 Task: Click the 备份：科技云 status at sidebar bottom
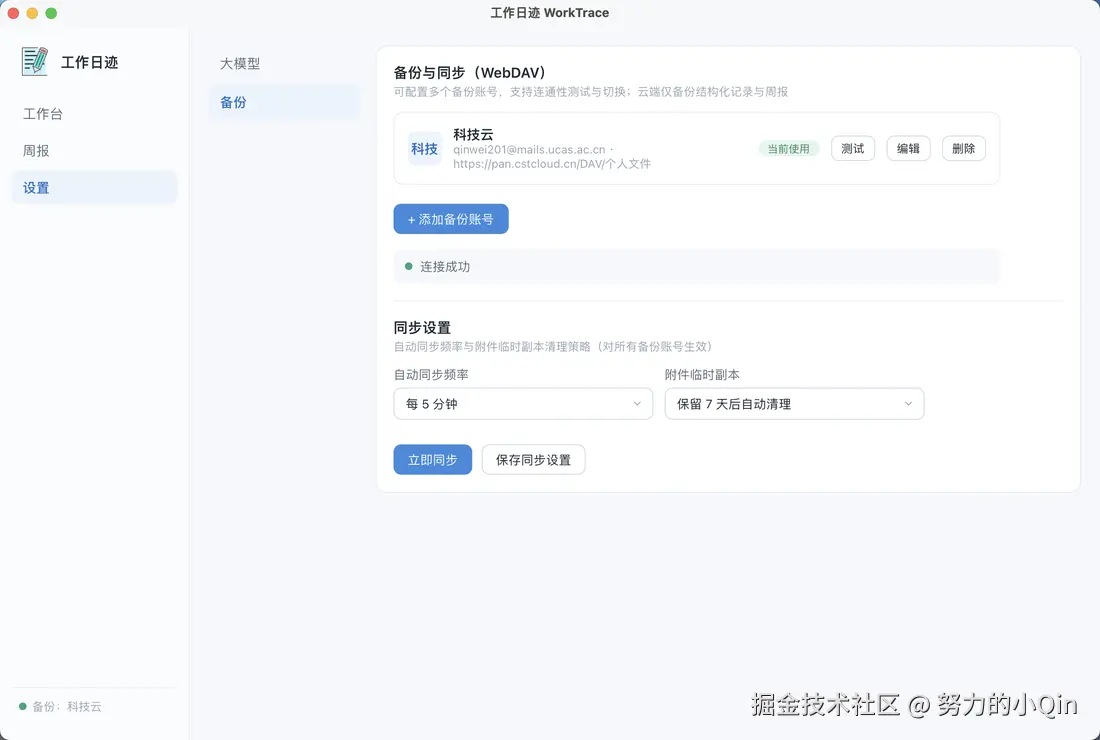tap(60, 706)
